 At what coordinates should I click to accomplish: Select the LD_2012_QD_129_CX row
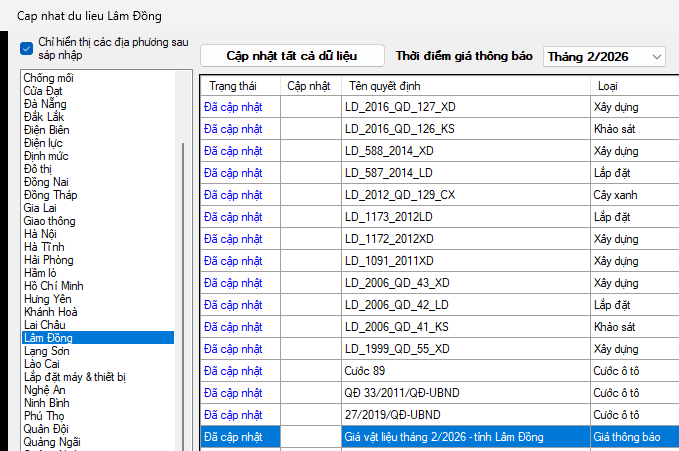click(400, 195)
